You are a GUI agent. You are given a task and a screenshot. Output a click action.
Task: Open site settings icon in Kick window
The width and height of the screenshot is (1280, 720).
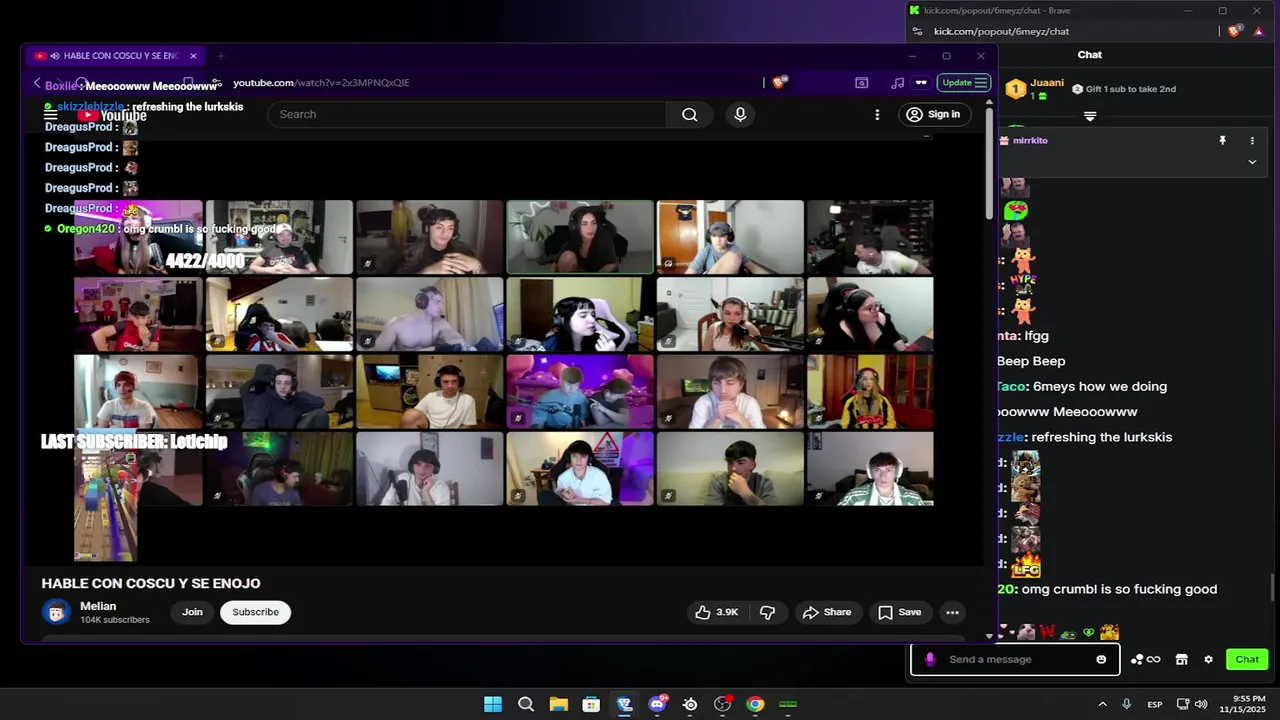tap(917, 31)
